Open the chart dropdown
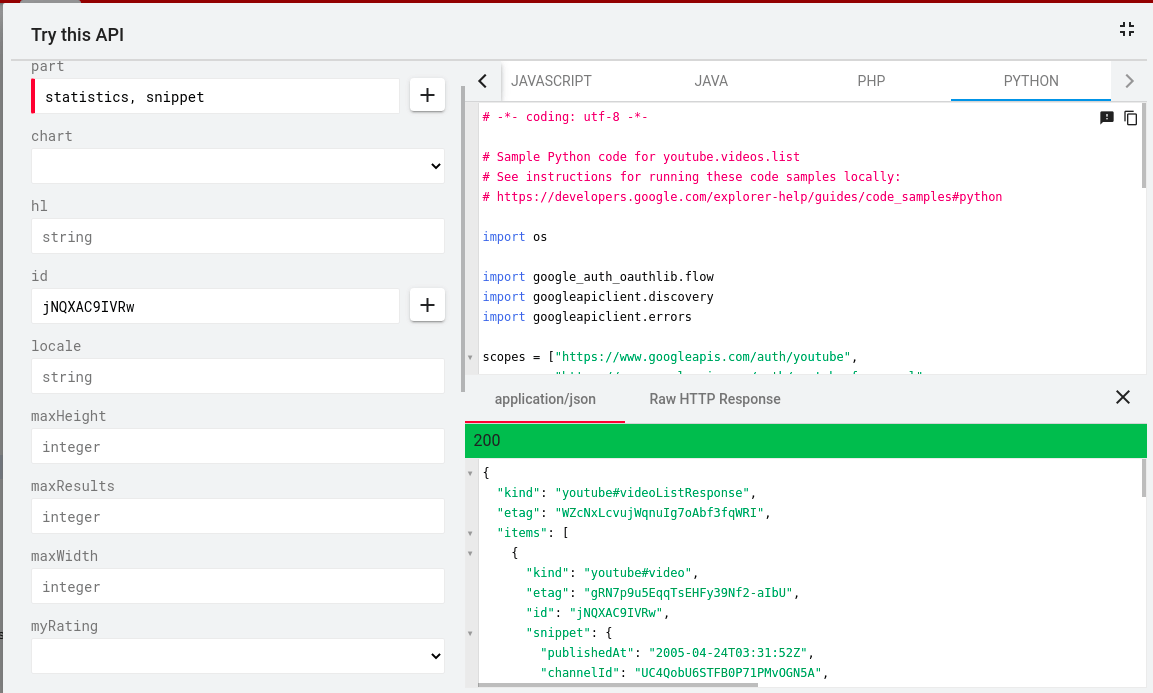Image resolution: width=1153 pixels, height=693 pixels. [238, 166]
